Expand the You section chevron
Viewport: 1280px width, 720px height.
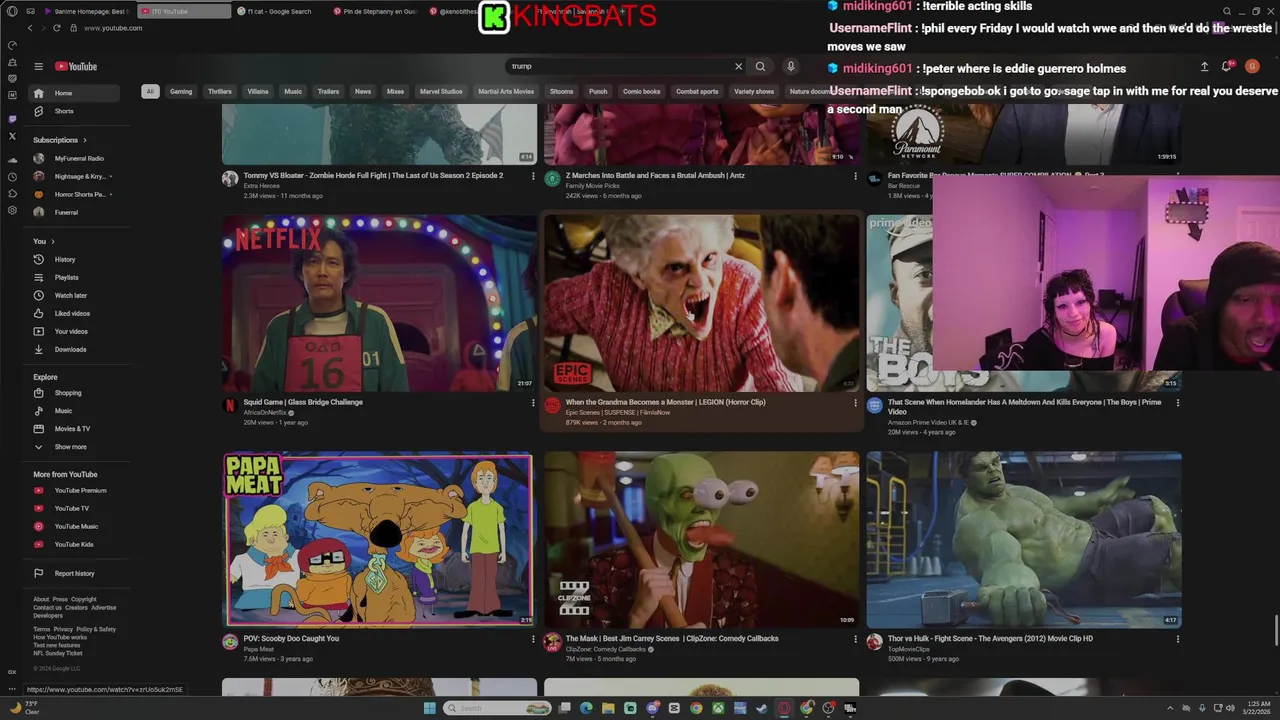click(x=53, y=241)
